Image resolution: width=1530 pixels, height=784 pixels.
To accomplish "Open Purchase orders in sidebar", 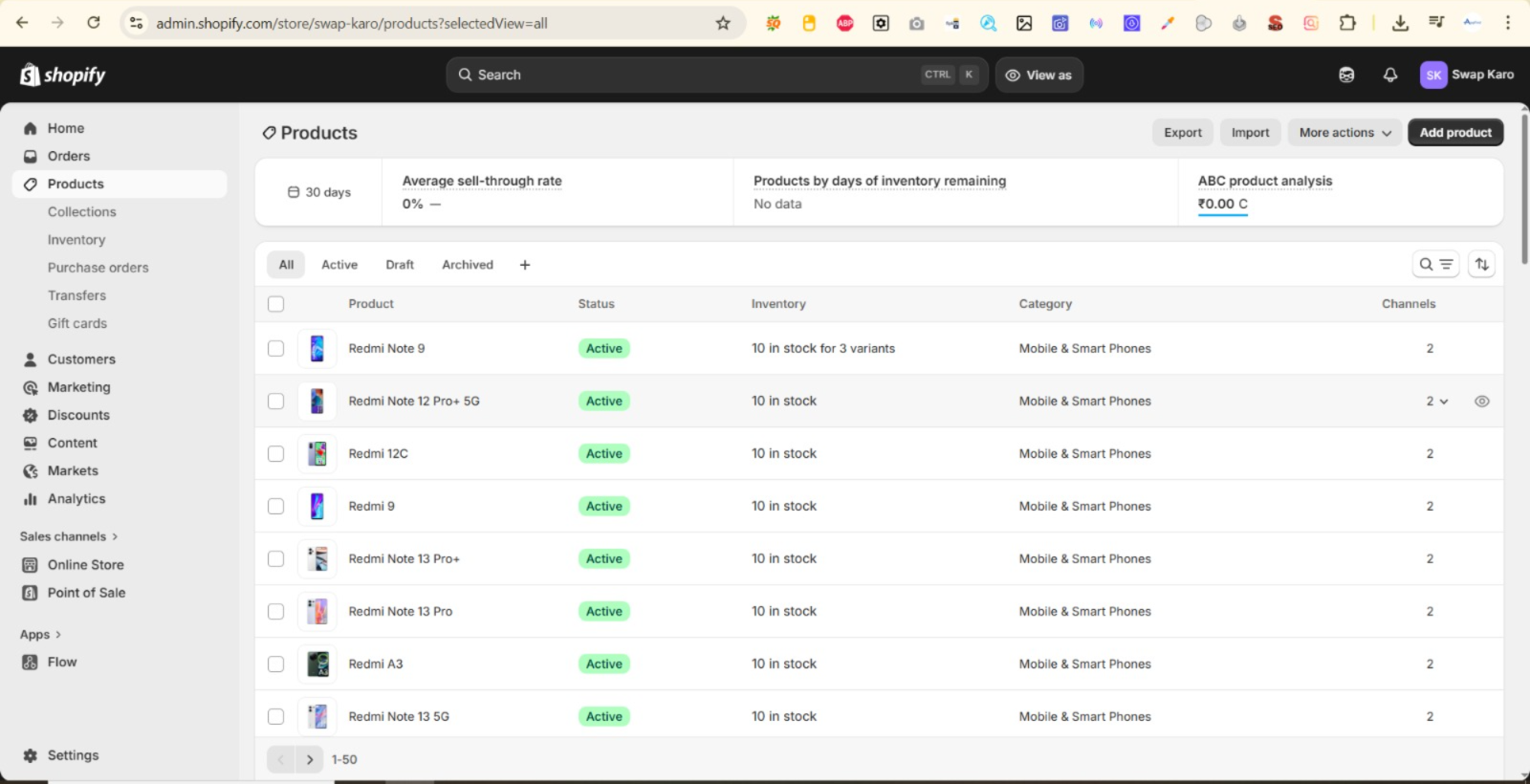I will [98, 268].
